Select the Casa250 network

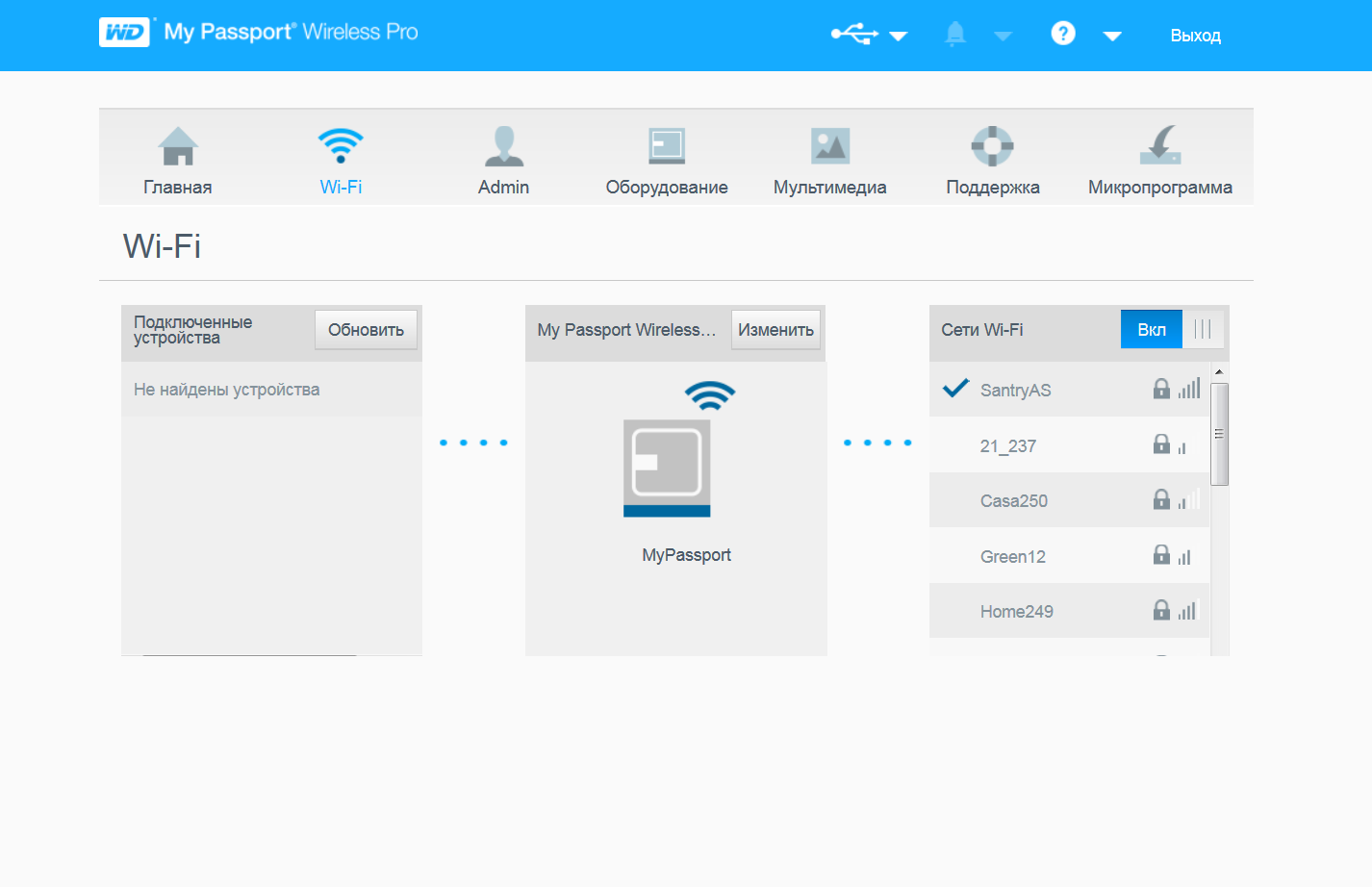click(1069, 500)
